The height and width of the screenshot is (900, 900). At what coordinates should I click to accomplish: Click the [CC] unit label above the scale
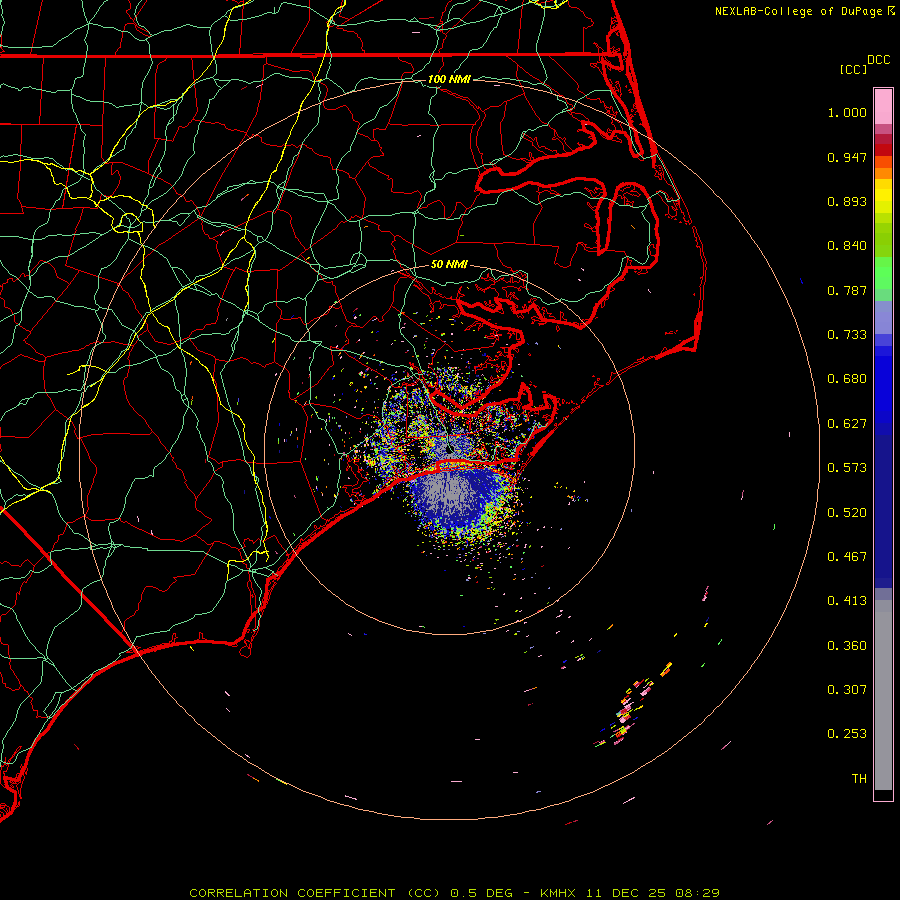point(853,69)
